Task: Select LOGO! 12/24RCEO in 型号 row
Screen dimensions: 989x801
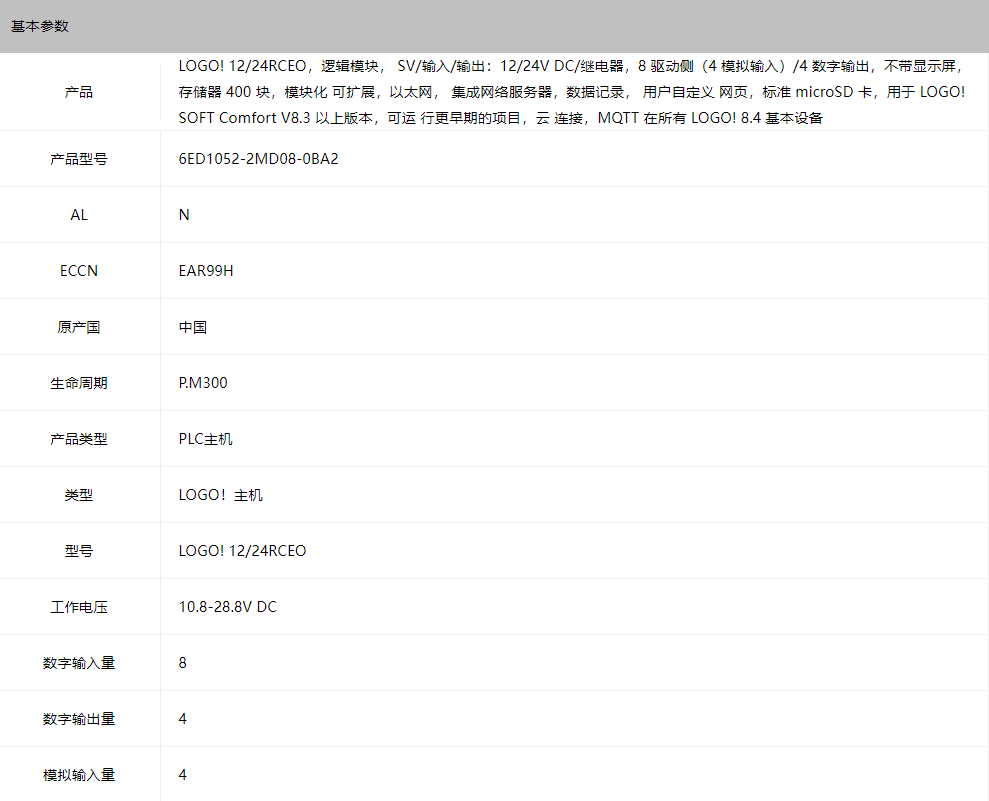Action: tap(242, 551)
